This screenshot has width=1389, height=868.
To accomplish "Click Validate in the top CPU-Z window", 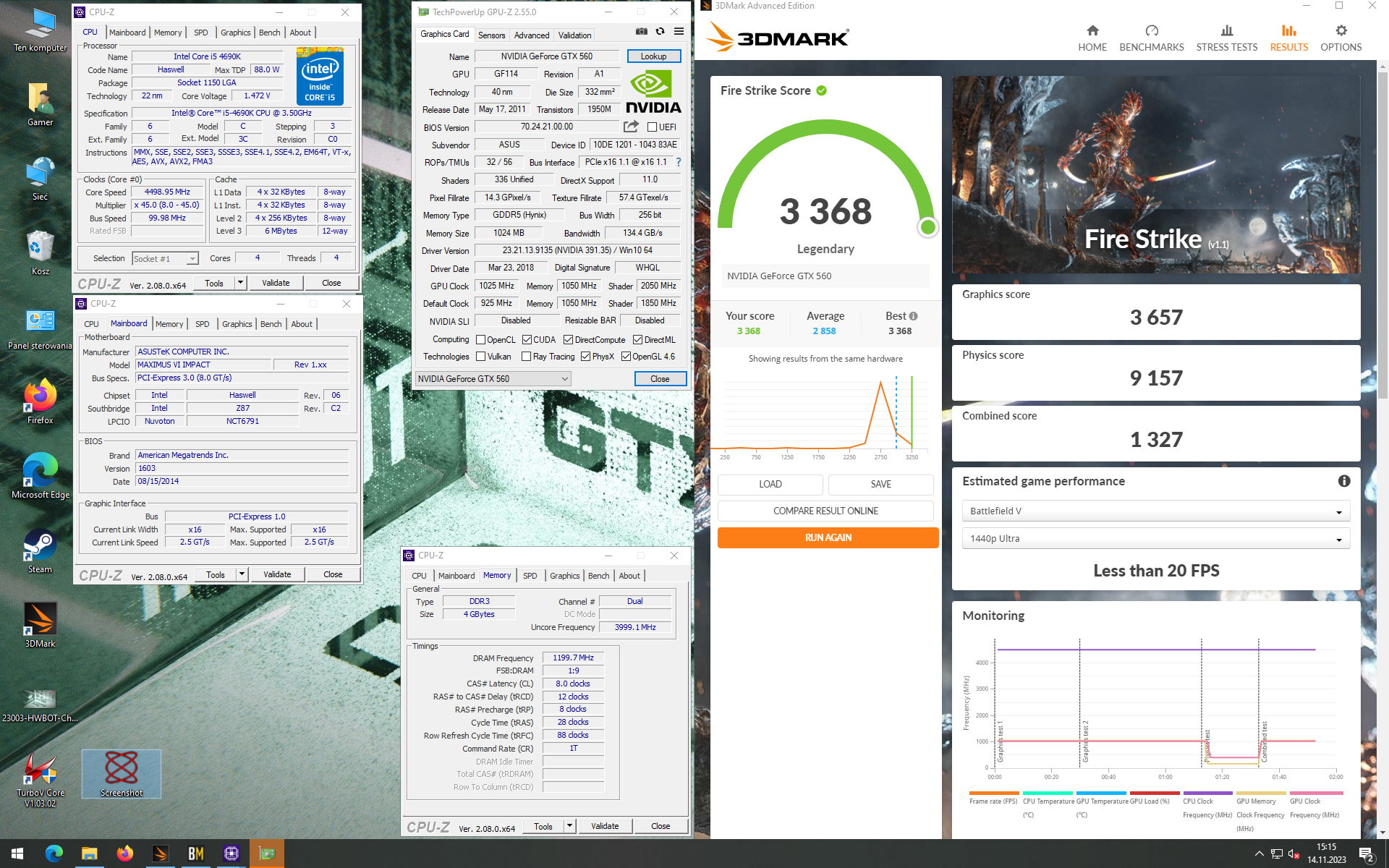I will tap(276, 283).
